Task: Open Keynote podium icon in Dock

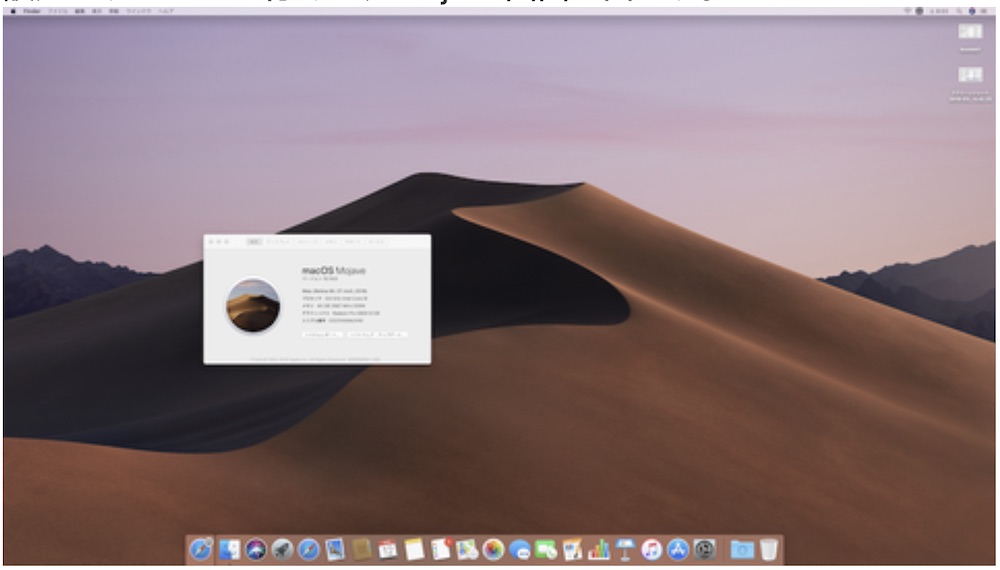Action: (x=625, y=550)
